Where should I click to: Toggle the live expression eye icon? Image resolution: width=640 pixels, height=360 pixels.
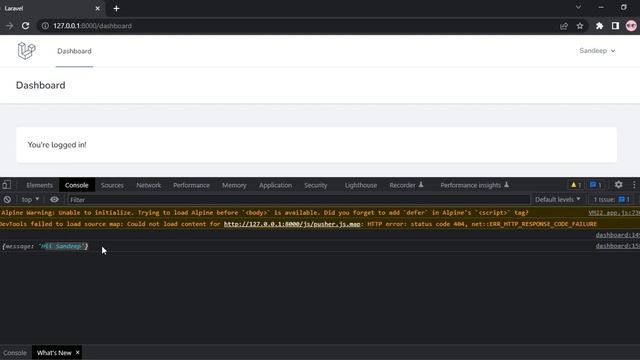click(x=54, y=200)
